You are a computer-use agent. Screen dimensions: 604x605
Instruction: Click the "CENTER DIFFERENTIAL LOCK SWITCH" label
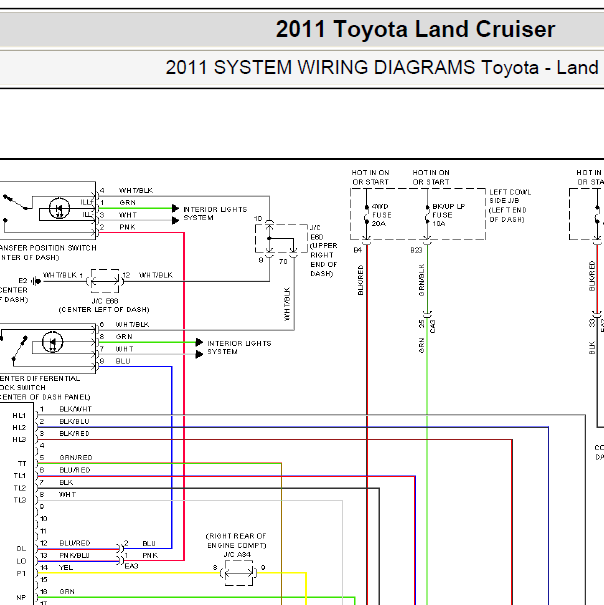tap(40, 383)
